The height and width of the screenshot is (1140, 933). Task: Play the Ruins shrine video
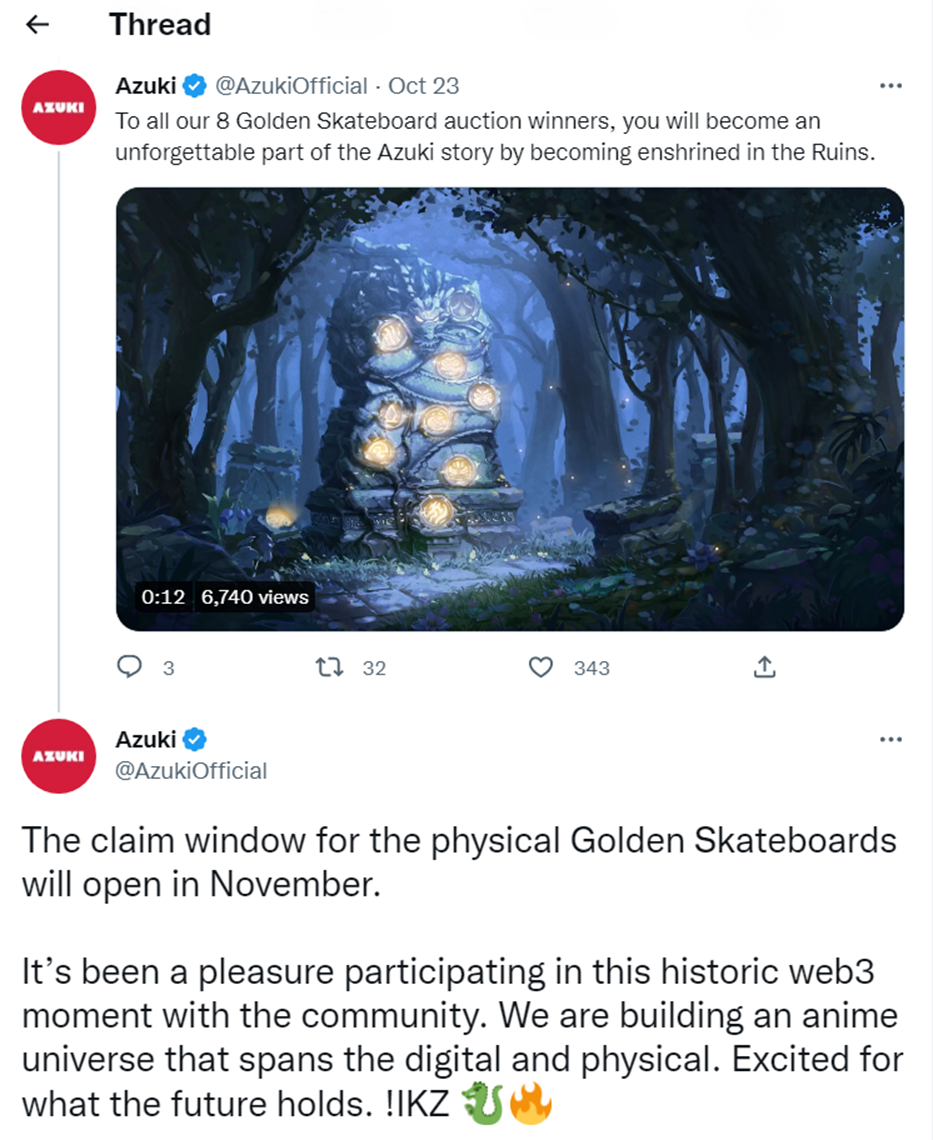pos(510,409)
